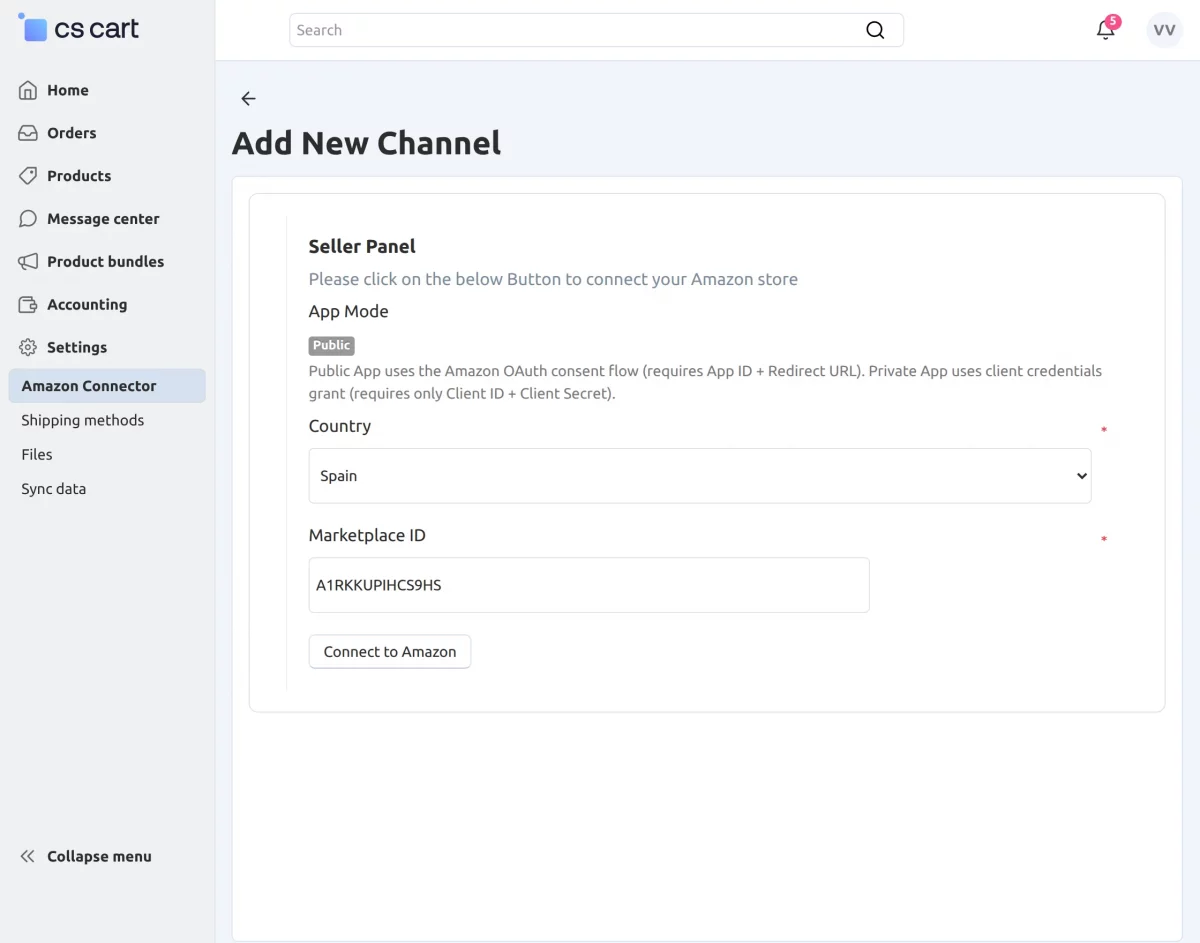This screenshot has width=1200, height=943.
Task: Open the notifications bell
Action: click(1105, 30)
